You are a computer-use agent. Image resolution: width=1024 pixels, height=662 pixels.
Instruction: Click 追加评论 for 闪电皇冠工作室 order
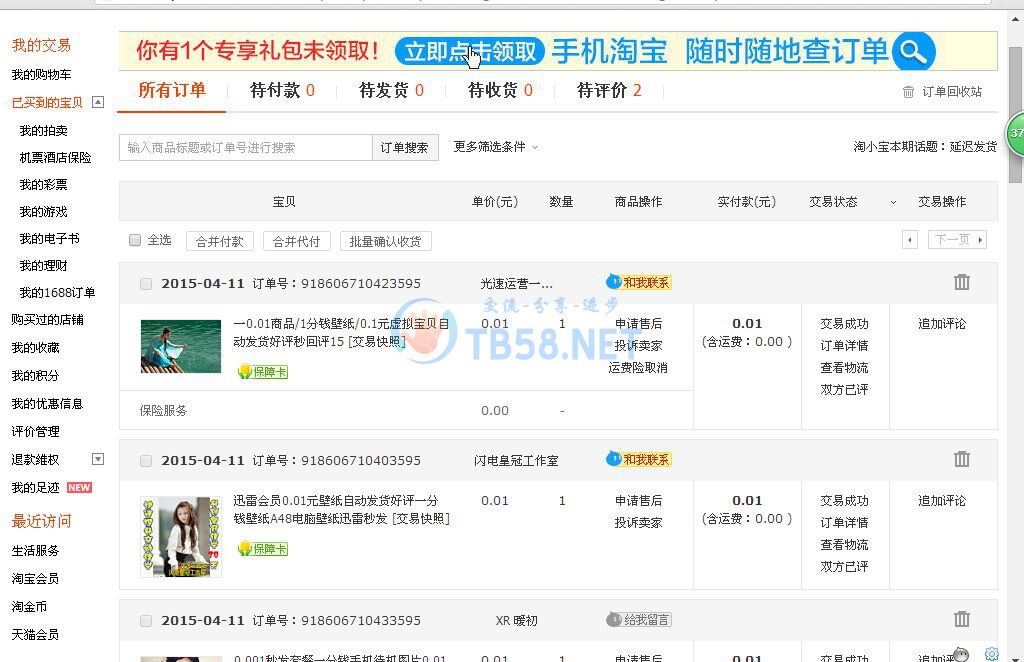942,501
